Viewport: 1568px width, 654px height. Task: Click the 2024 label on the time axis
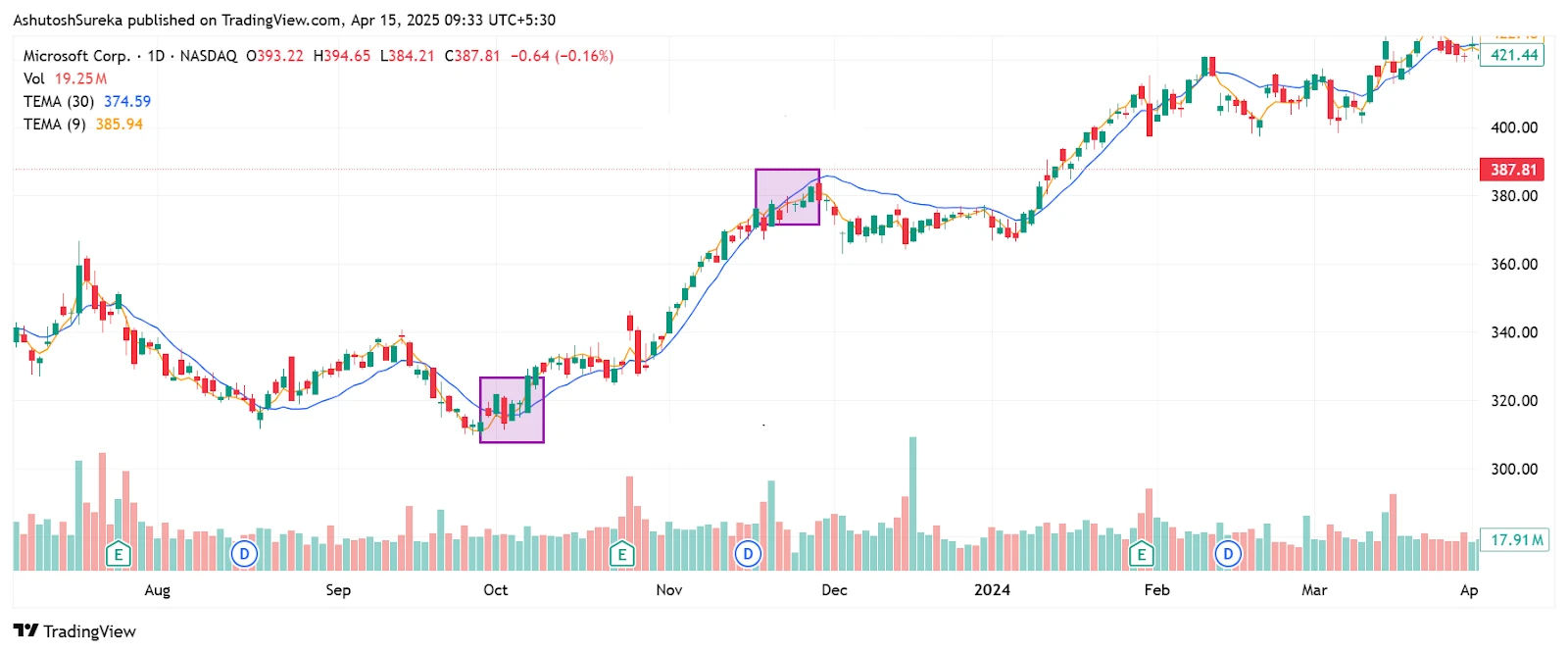pyautogui.click(x=992, y=589)
